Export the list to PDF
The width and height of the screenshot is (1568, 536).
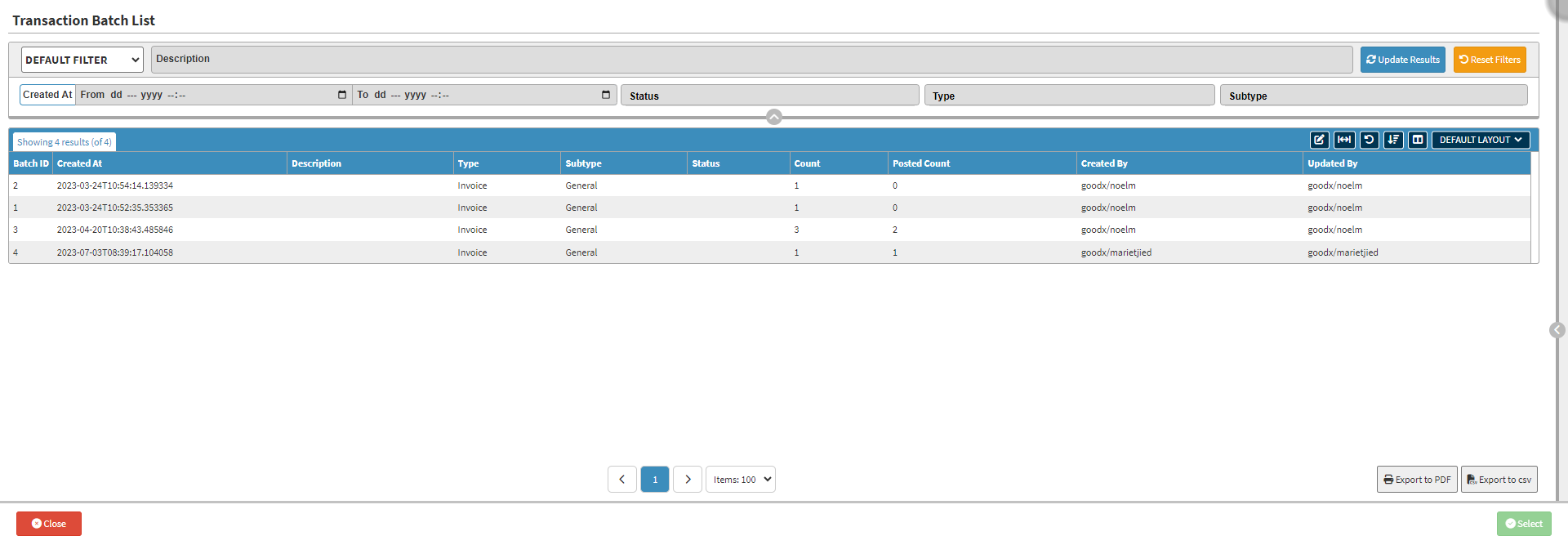coord(1417,480)
